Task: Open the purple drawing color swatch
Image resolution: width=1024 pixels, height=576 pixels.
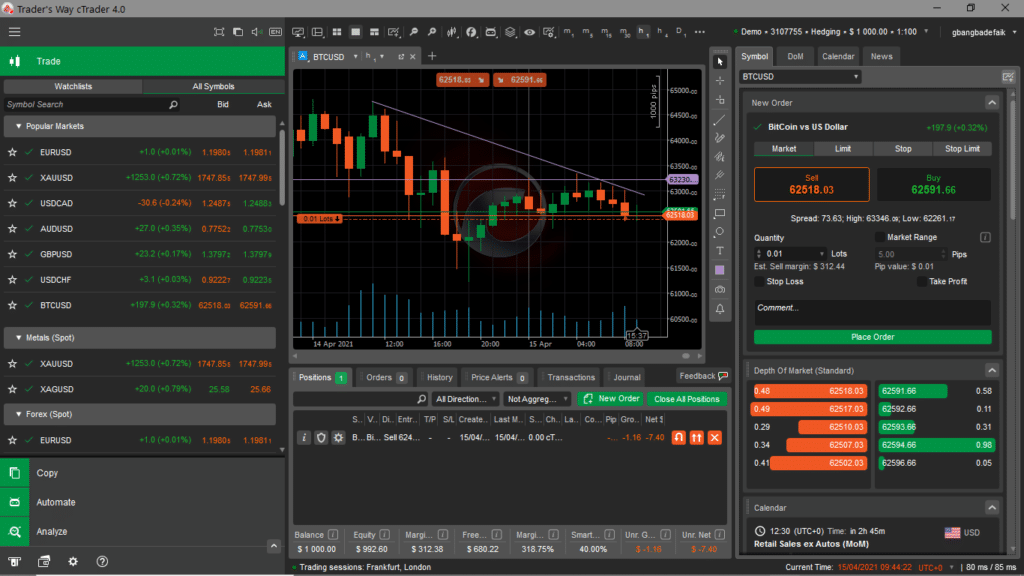Action: 720,270
